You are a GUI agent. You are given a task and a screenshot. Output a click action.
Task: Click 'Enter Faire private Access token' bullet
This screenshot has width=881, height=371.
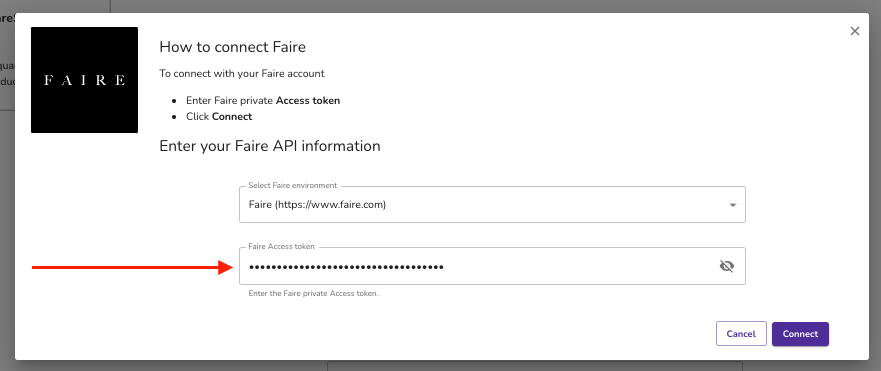point(263,101)
